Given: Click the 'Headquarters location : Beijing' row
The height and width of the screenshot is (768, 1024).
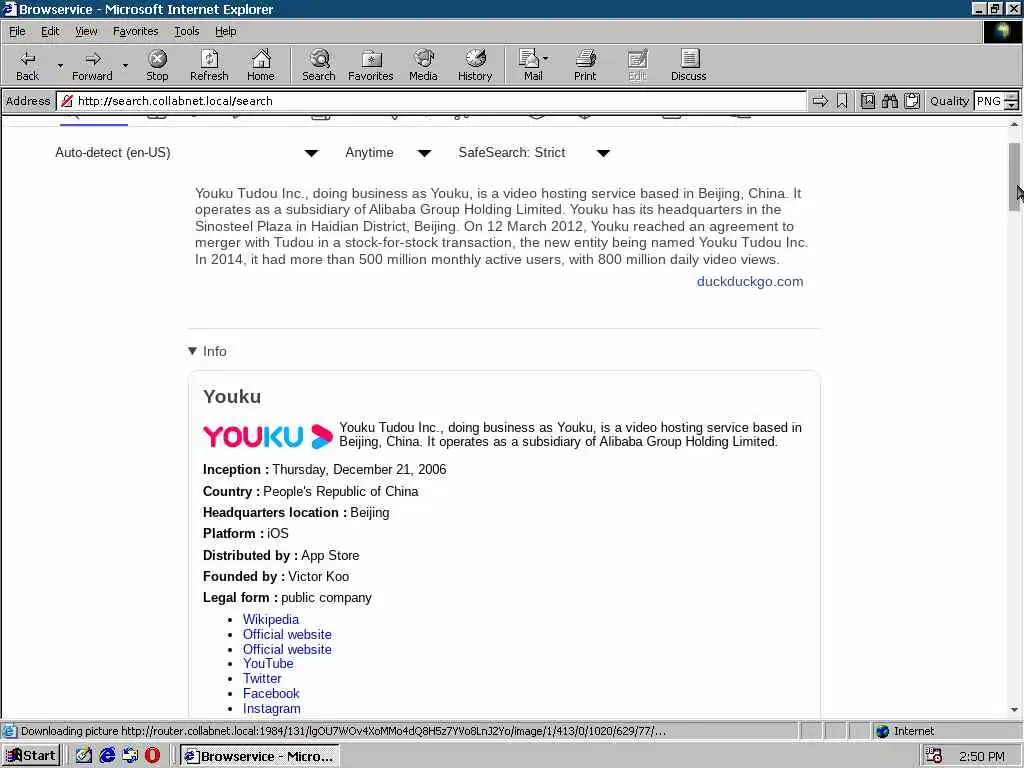Looking at the screenshot, I should click(296, 513).
